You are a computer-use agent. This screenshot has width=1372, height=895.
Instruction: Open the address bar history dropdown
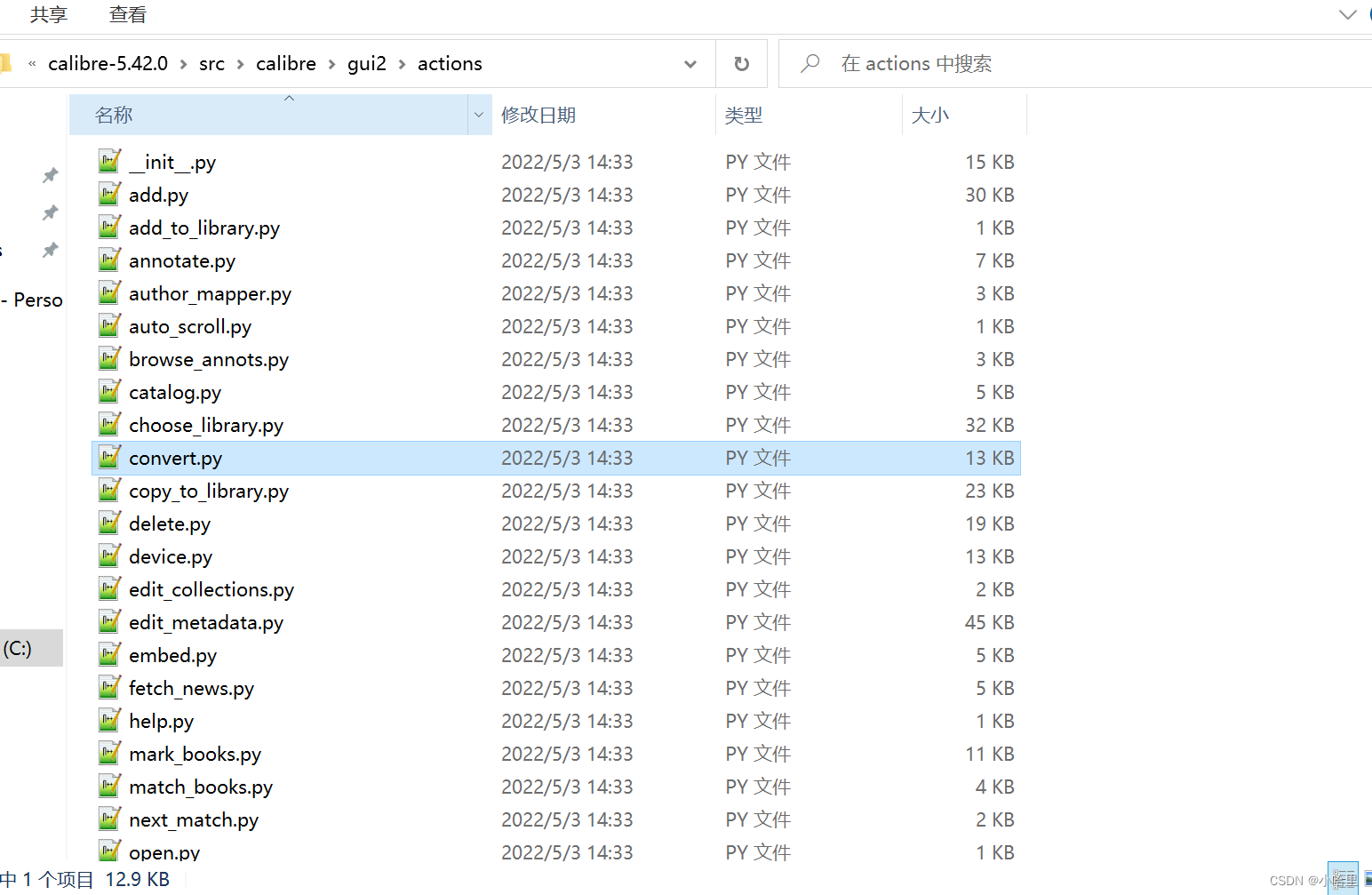pyautogui.click(x=690, y=64)
